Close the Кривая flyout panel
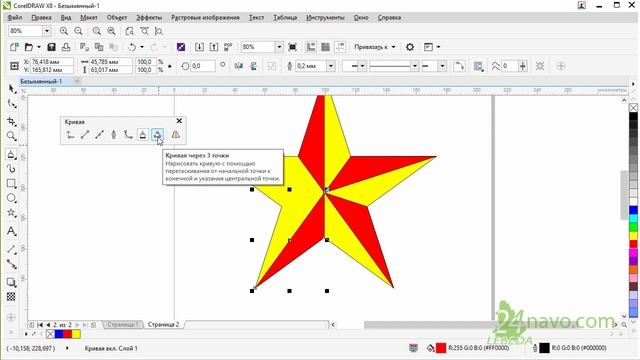640x360 pixels. (179, 121)
